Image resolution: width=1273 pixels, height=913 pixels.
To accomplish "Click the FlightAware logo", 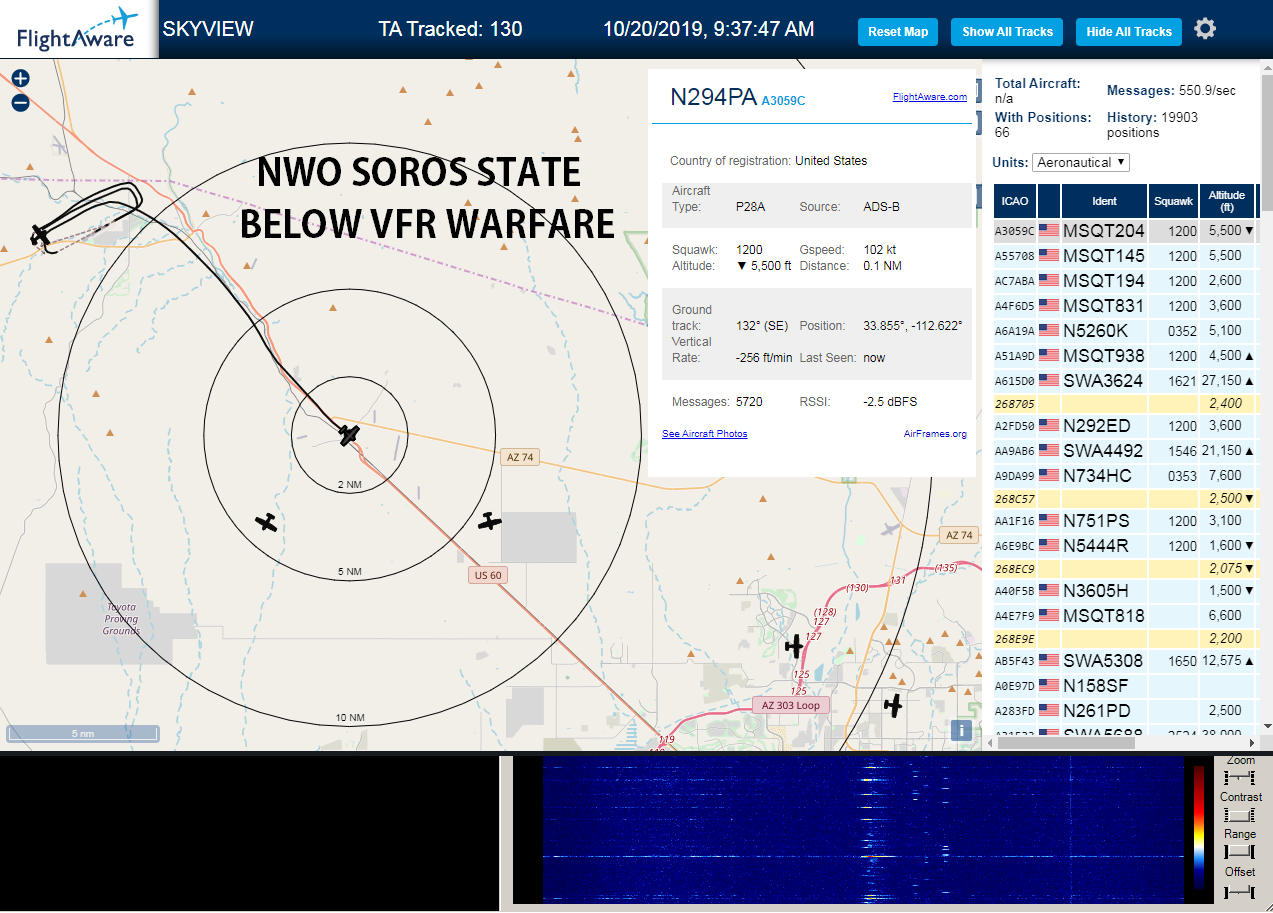I will [77, 29].
